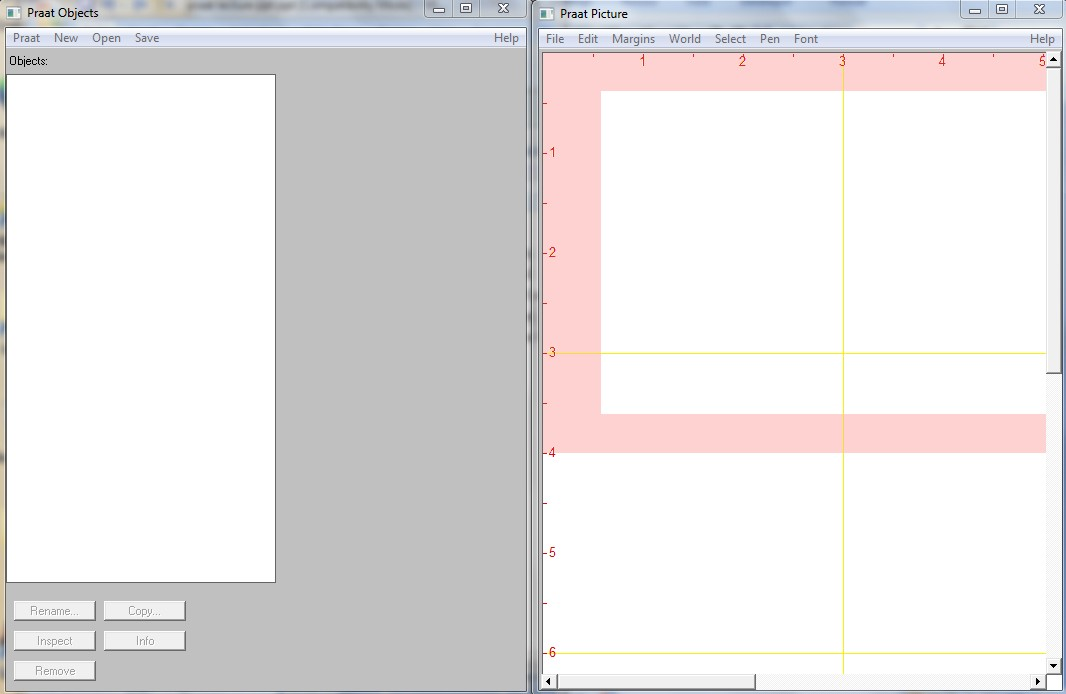Open the World menu

click(685, 39)
